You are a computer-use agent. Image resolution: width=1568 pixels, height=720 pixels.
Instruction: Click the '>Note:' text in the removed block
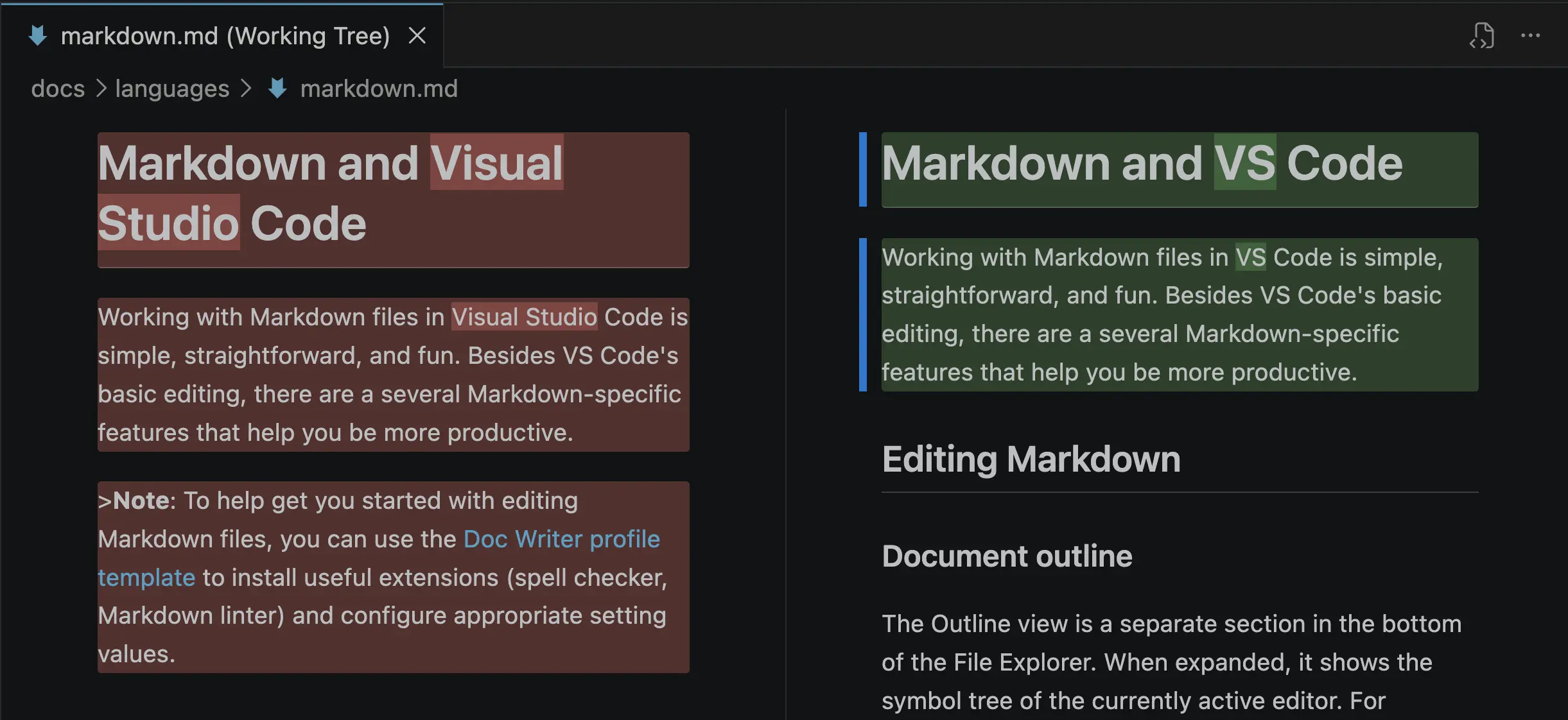coord(137,501)
